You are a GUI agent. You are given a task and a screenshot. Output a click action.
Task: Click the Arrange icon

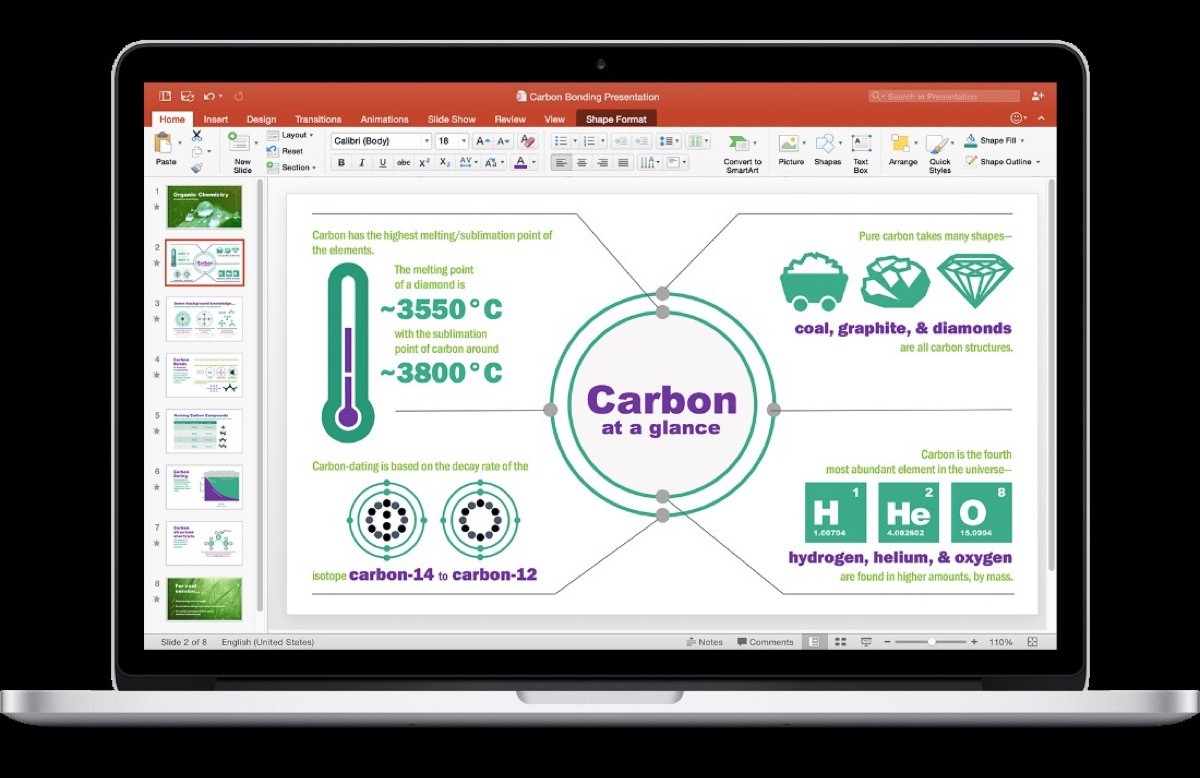tap(901, 143)
